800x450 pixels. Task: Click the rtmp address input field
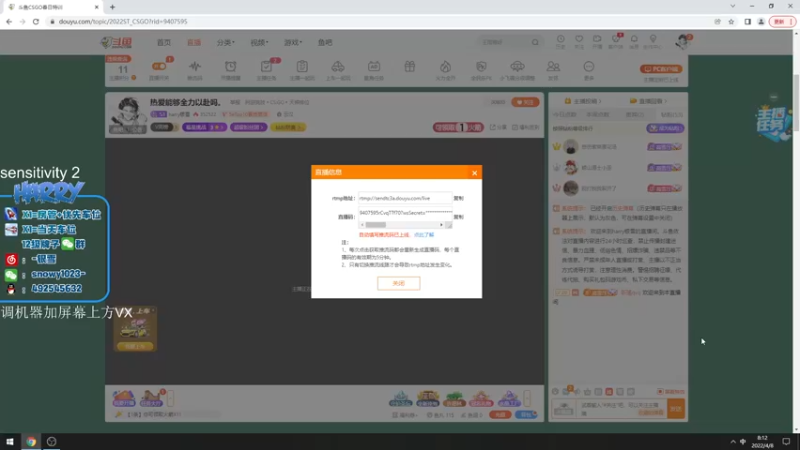coord(405,198)
